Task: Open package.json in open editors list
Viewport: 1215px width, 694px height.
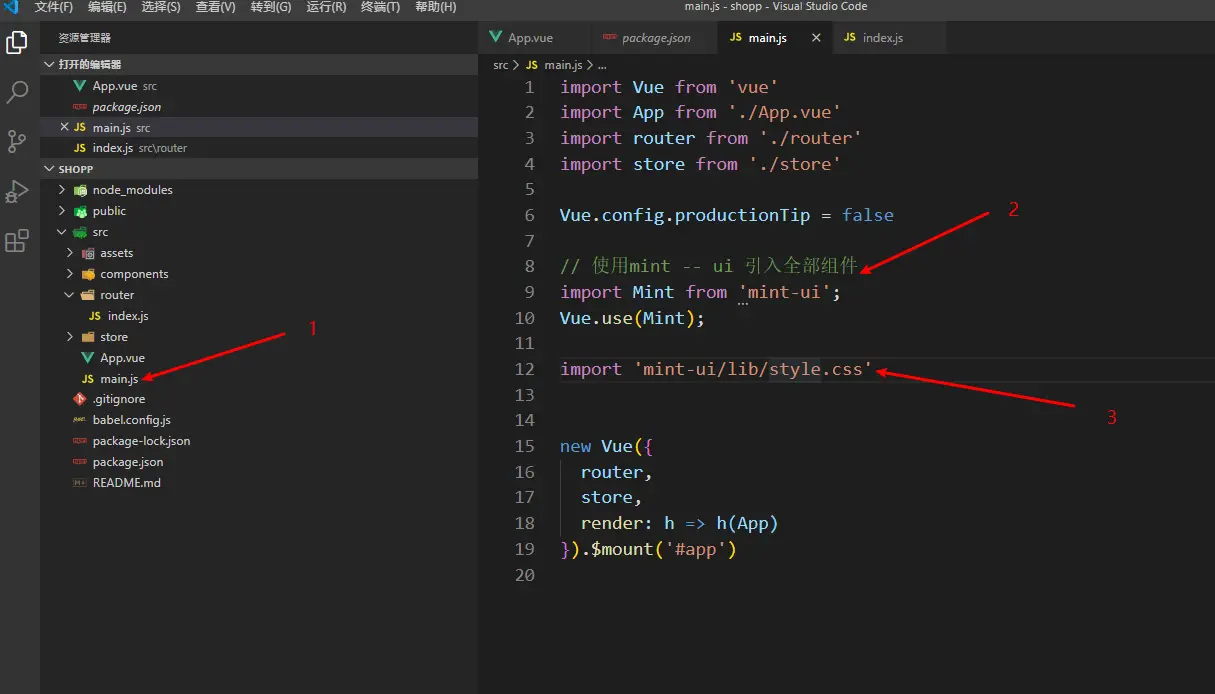Action: [259, 107]
